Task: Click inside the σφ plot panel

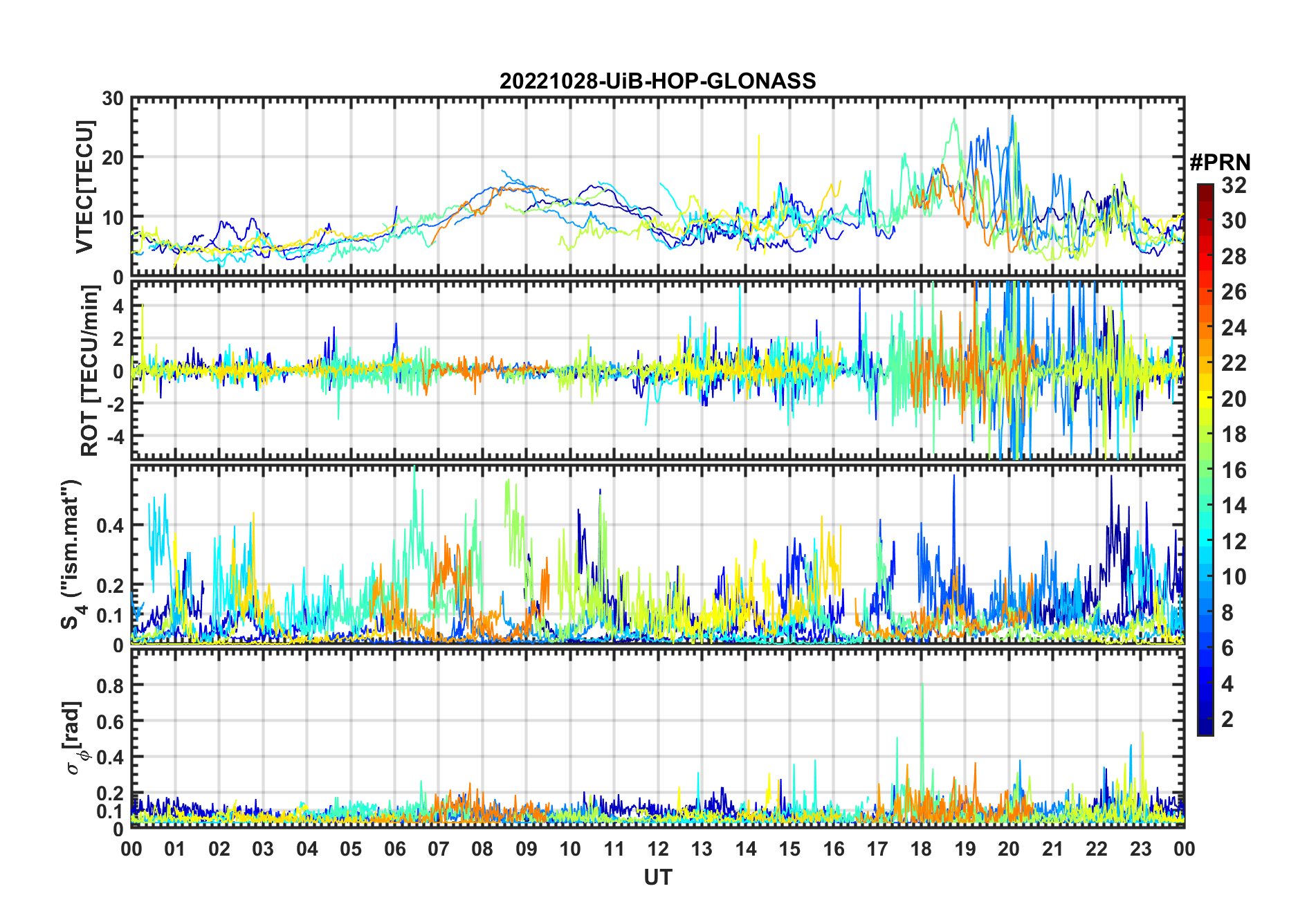Action: tap(658, 739)
